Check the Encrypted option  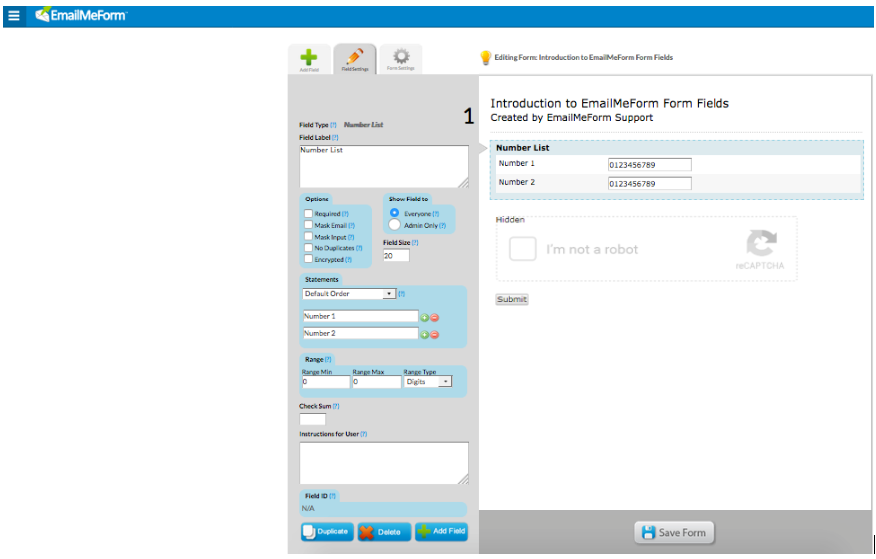point(308,259)
